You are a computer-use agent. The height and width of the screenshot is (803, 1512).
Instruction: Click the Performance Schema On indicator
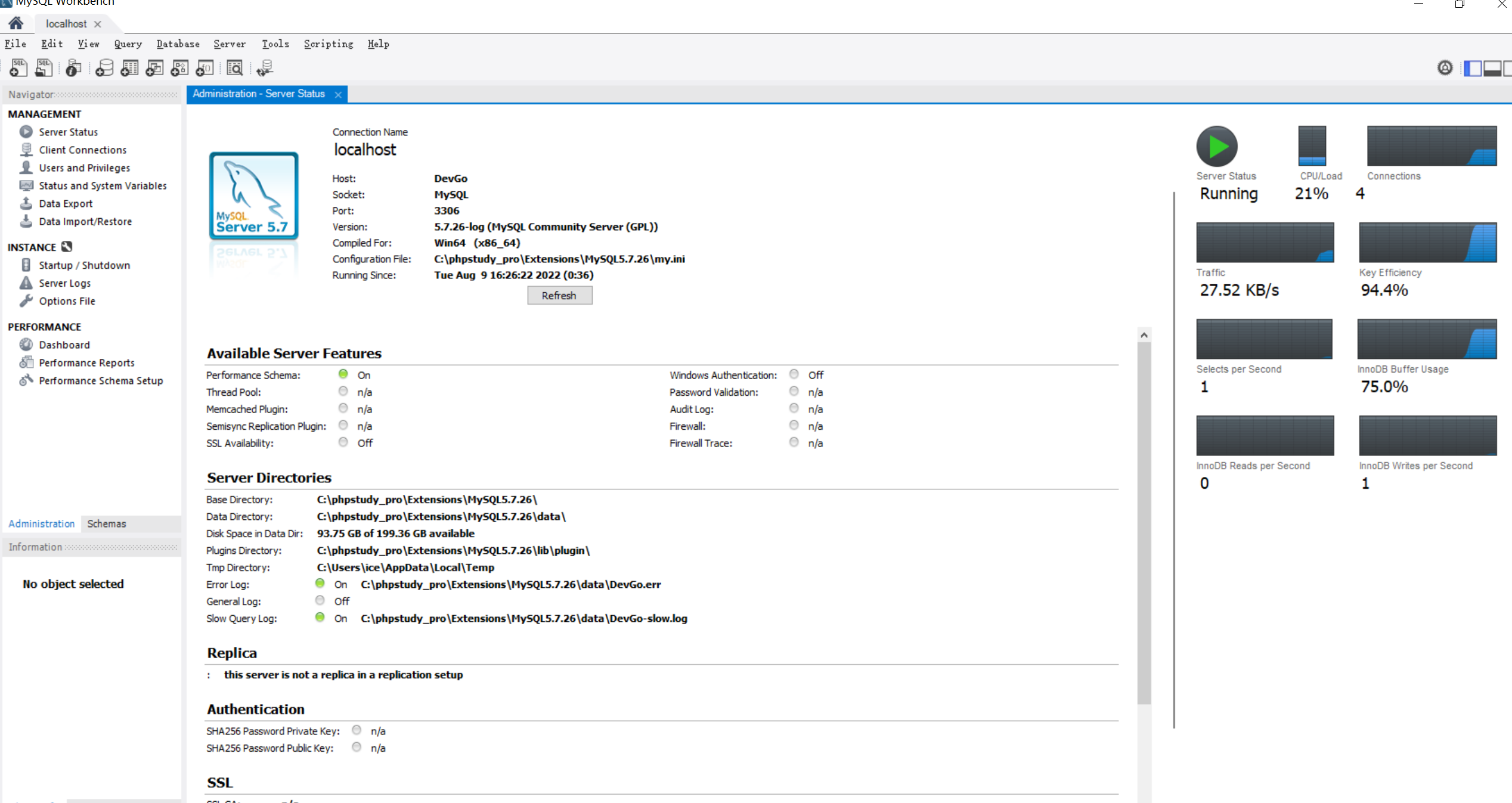pyautogui.click(x=343, y=374)
